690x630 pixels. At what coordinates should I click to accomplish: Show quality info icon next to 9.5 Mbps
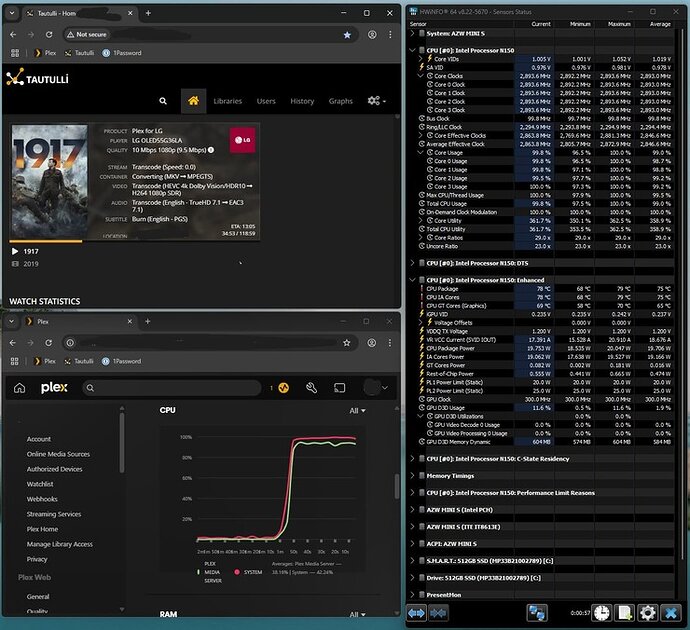click(x=211, y=150)
